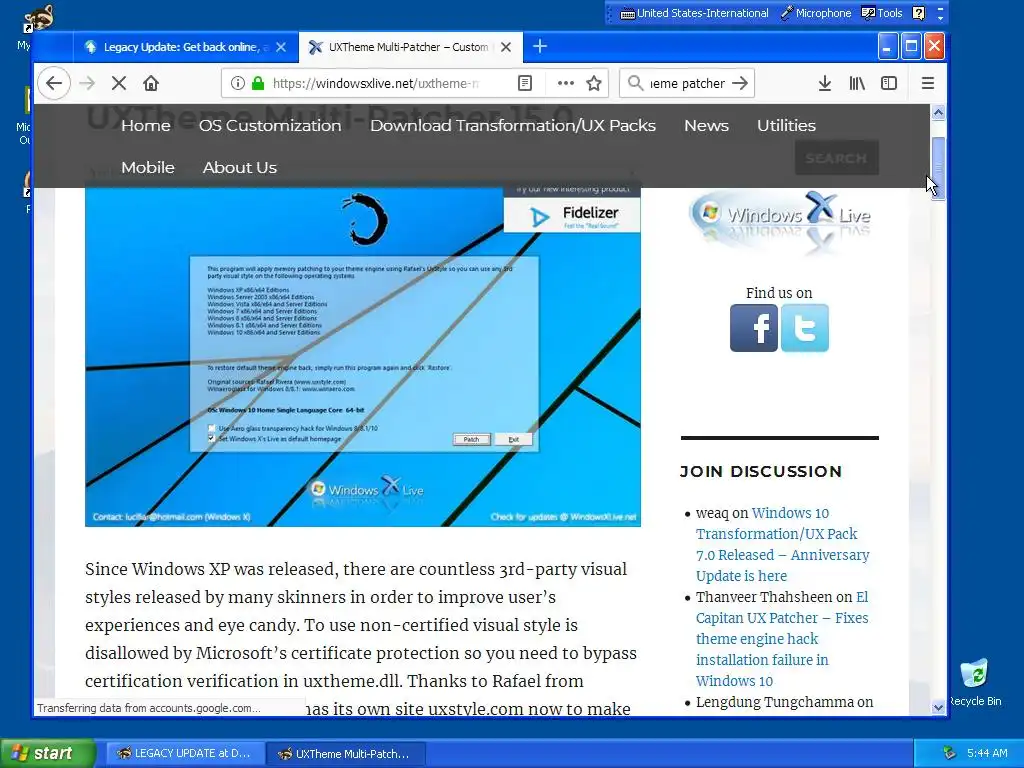Image resolution: width=1024 pixels, height=768 pixels.
Task: Click the address bar URL field
Action: (x=376, y=83)
